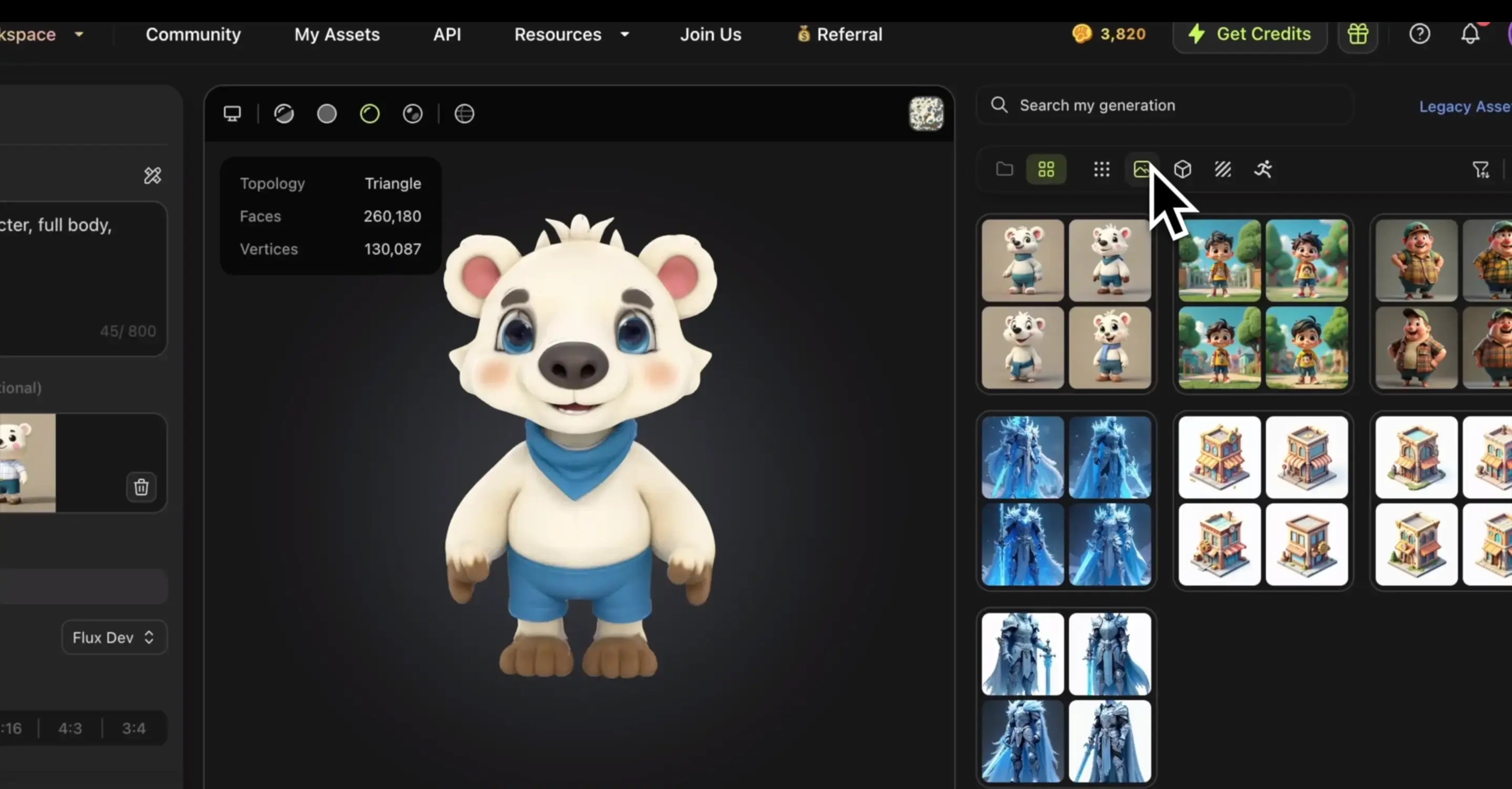1512x789 pixels.
Task: Open the Community page
Action: [x=193, y=35]
